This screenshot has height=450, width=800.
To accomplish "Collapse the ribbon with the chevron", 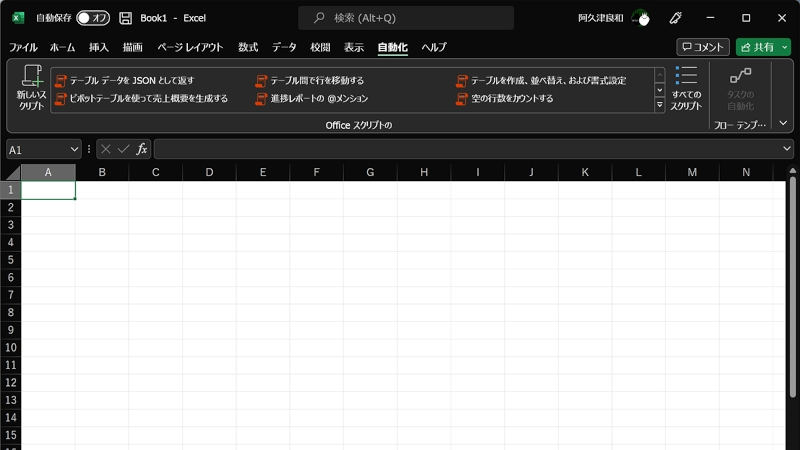I will point(783,123).
